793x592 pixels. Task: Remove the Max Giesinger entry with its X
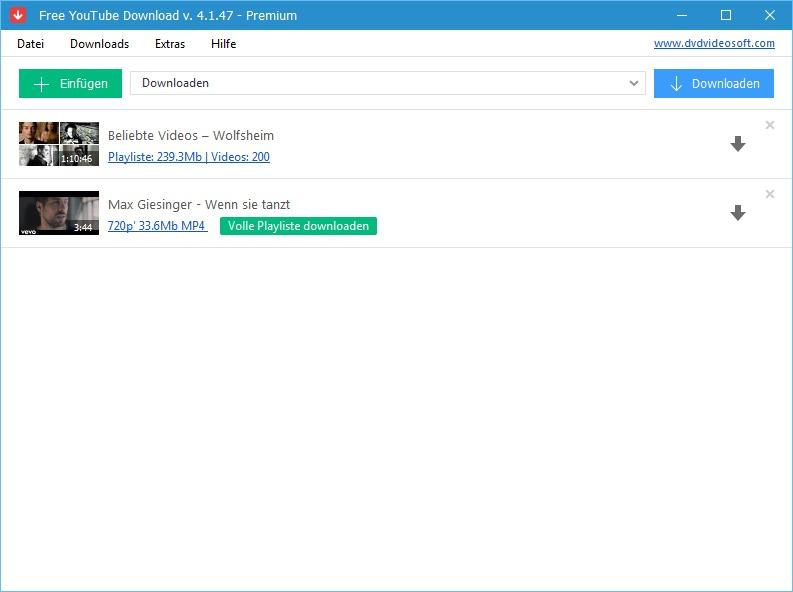click(x=770, y=194)
